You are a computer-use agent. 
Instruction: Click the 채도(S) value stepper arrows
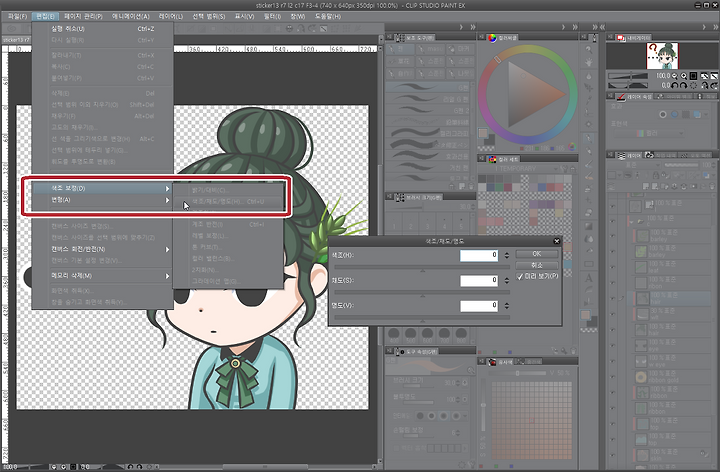pyautogui.click(x=506, y=281)
